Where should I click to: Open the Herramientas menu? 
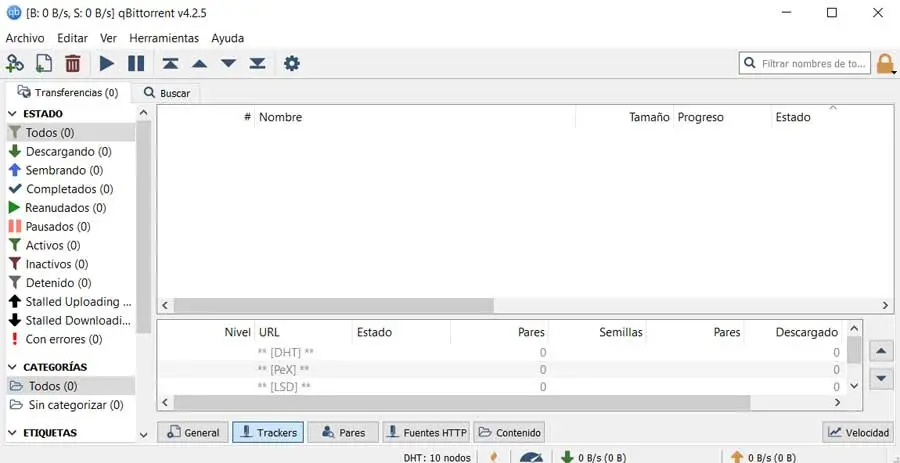(164, 38)
